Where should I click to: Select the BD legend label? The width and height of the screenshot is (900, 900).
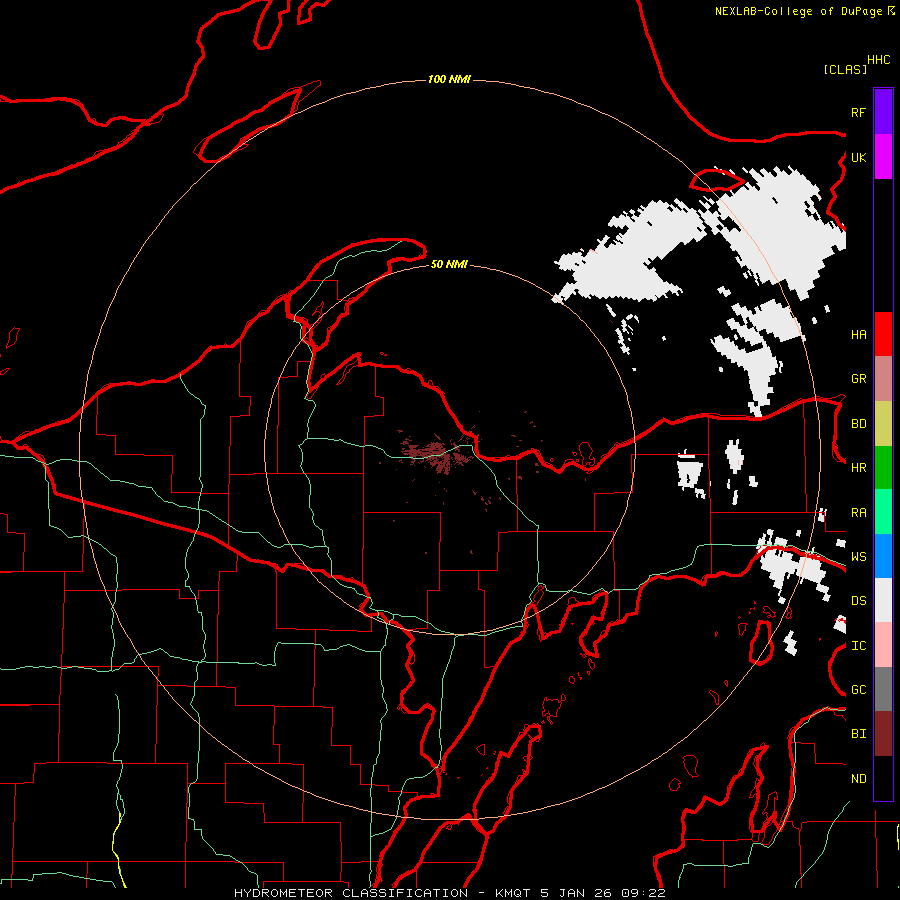(859, 424)
